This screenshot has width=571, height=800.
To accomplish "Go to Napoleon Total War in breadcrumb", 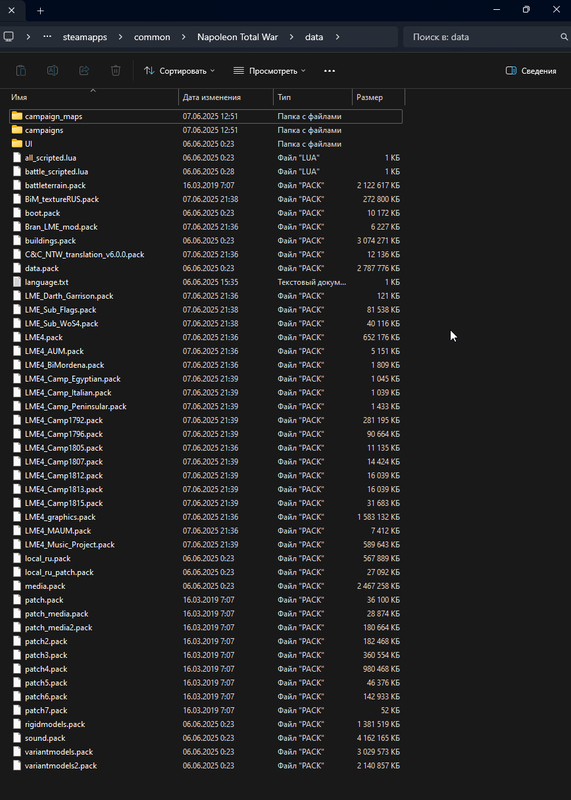I will [238, 37].
